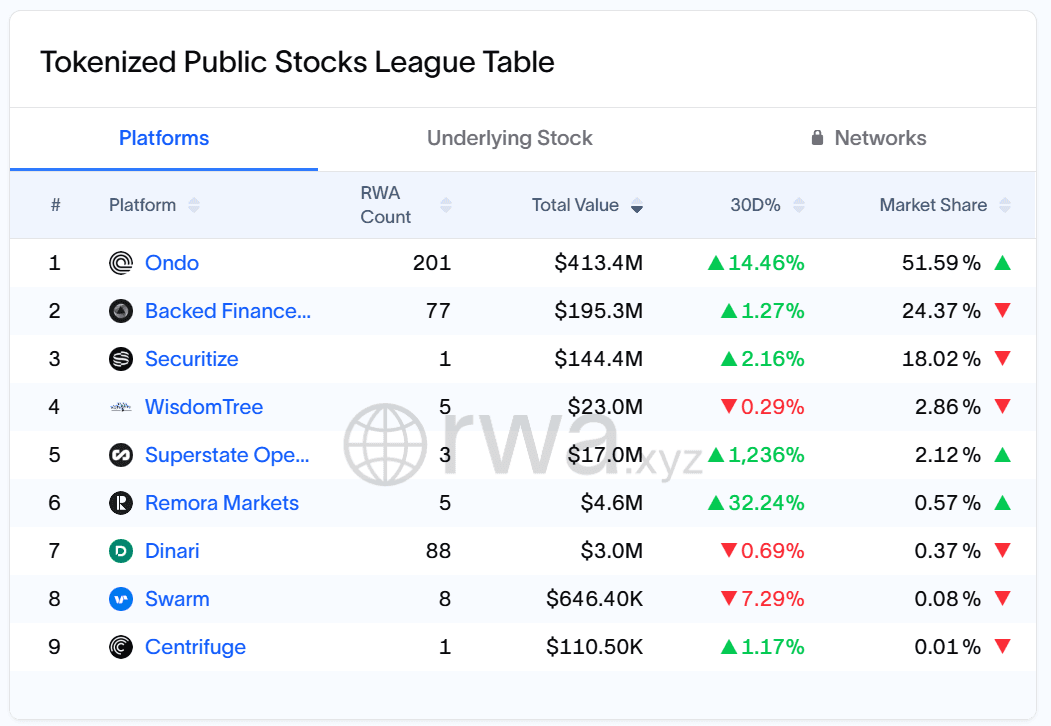Viewport: 1051px width, 726px height.
Task: Open the Networks tab
Action: (x=880, y=138)
